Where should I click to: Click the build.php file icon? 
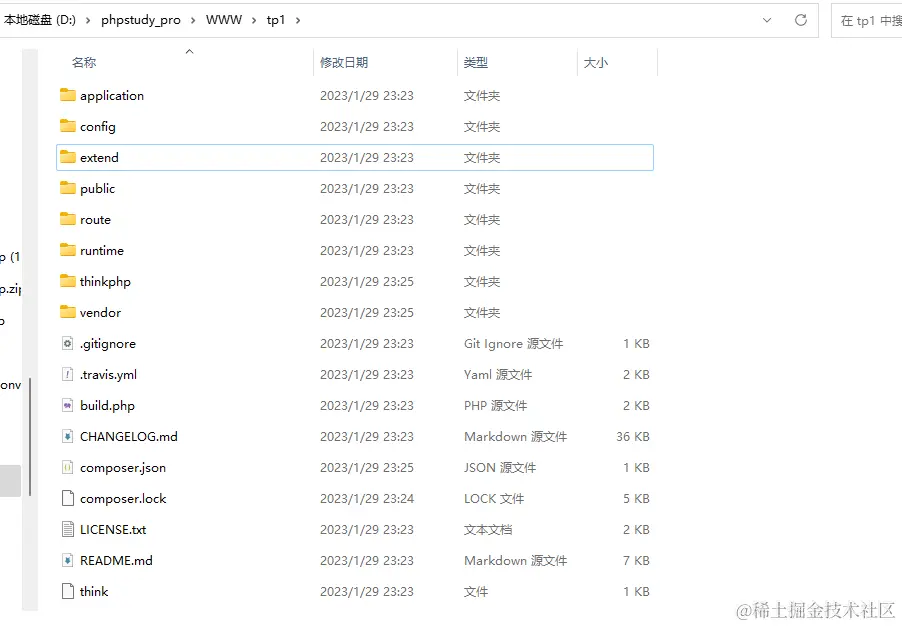click(x=68, y=406)
